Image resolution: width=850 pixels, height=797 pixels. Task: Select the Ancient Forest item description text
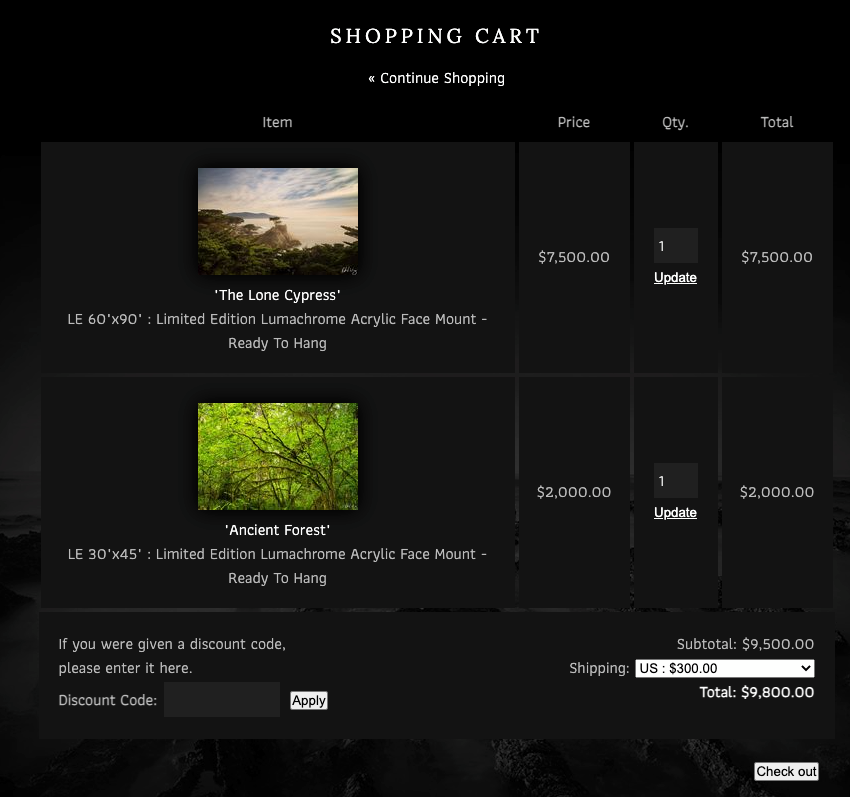(x=278, y=566)
